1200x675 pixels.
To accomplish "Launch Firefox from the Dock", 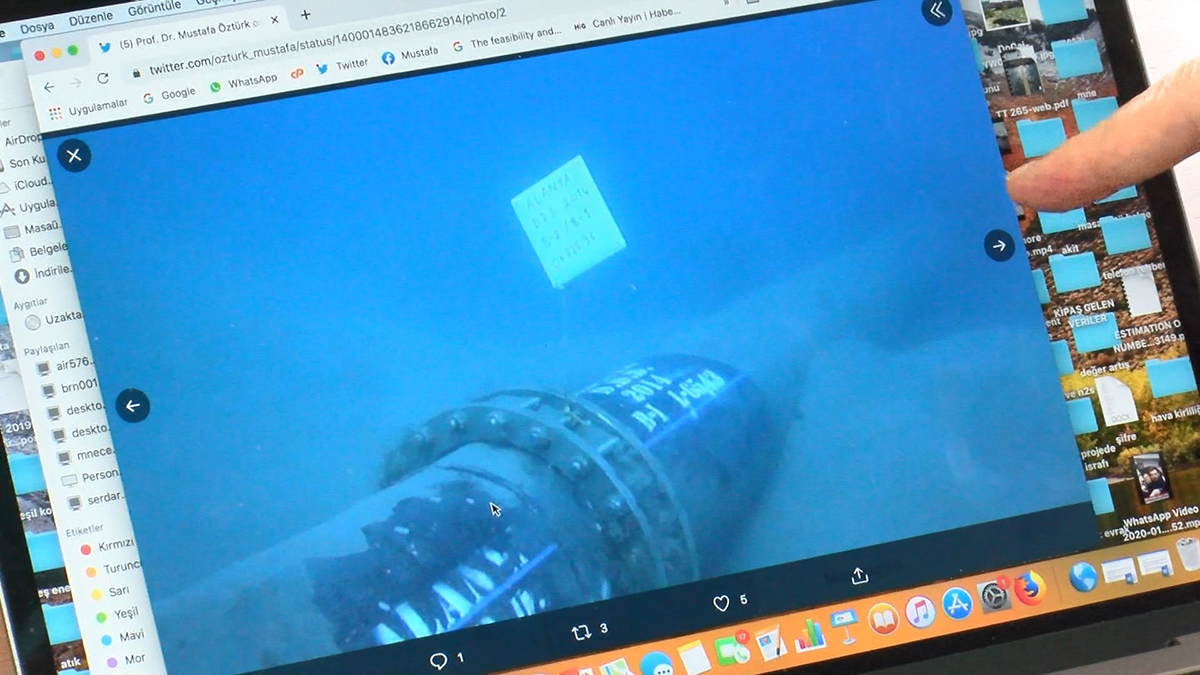I will pos(1029,588).
